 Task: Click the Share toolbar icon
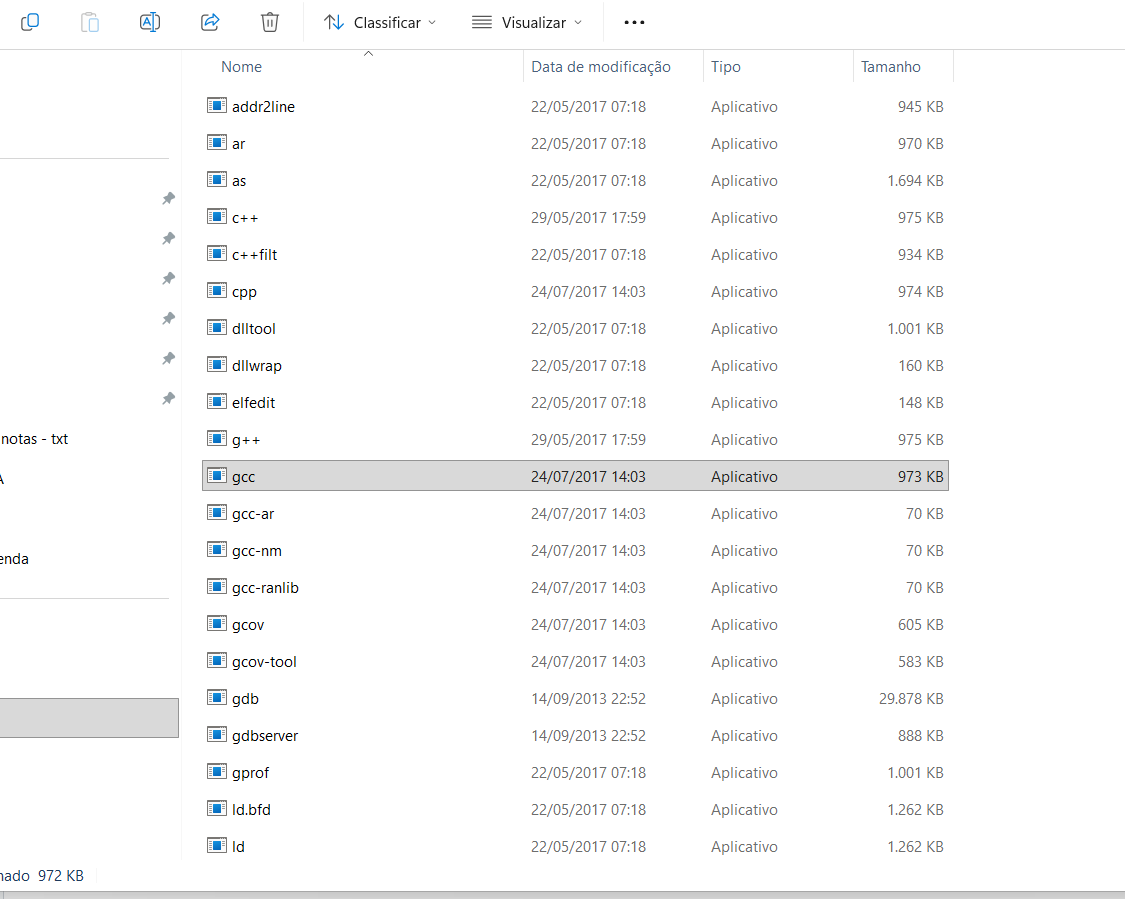click(210, 22)
